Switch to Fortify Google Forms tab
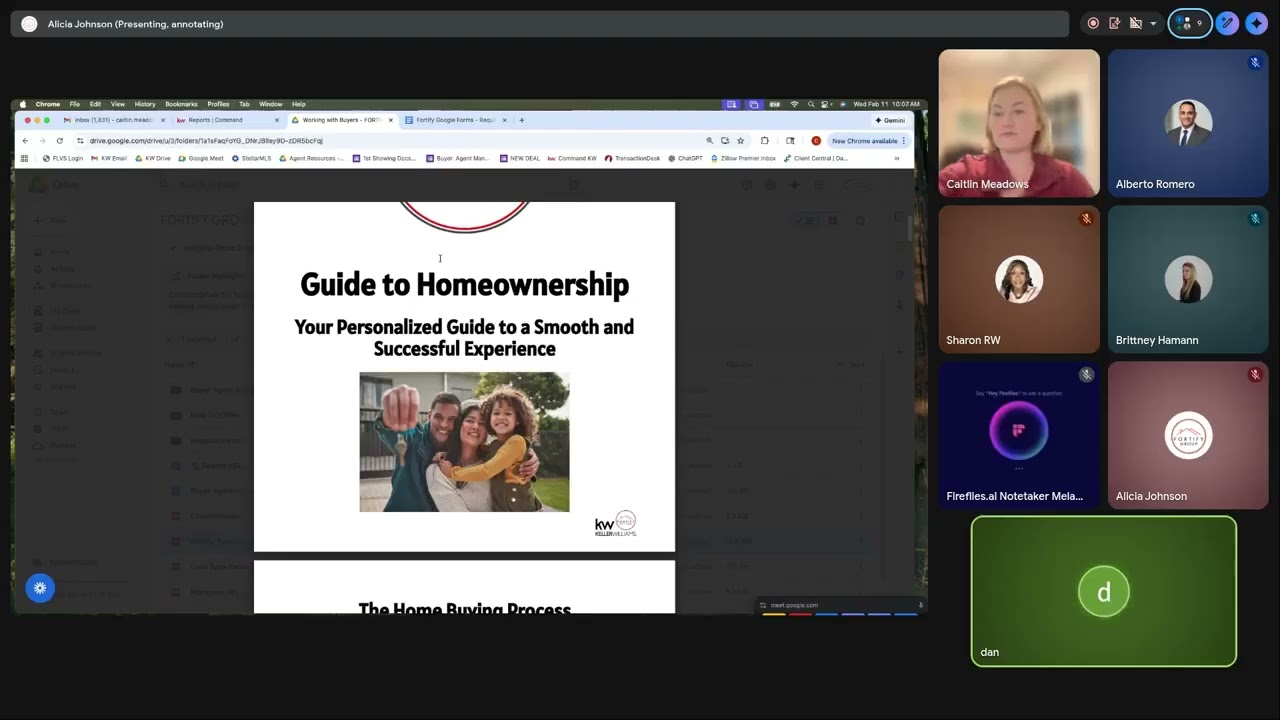The height and width of the screenshot is (720, 1280). 455,120
